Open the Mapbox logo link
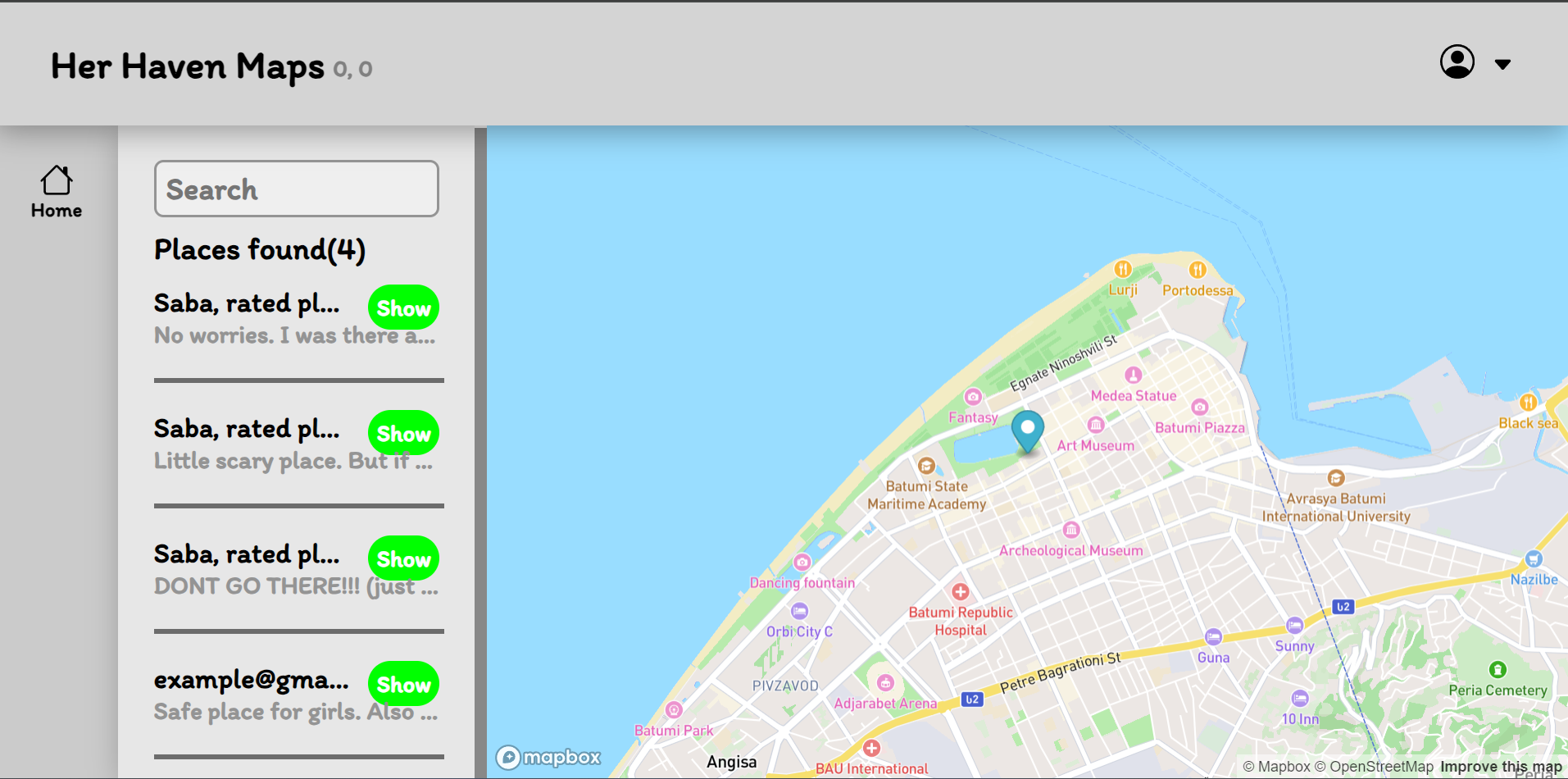 pos(548,757)
